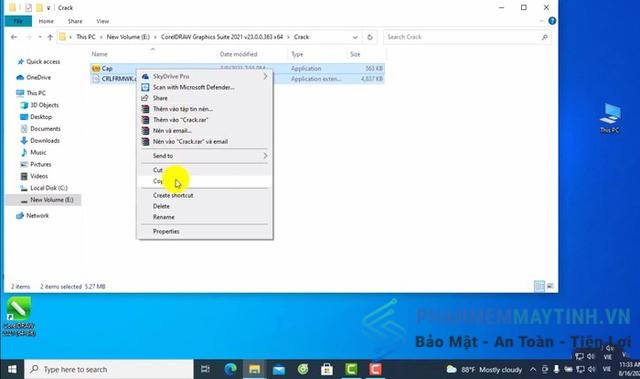The image size is (640, 379).
Task: Expand the address bar history dropdown
Action: [355, 37]
